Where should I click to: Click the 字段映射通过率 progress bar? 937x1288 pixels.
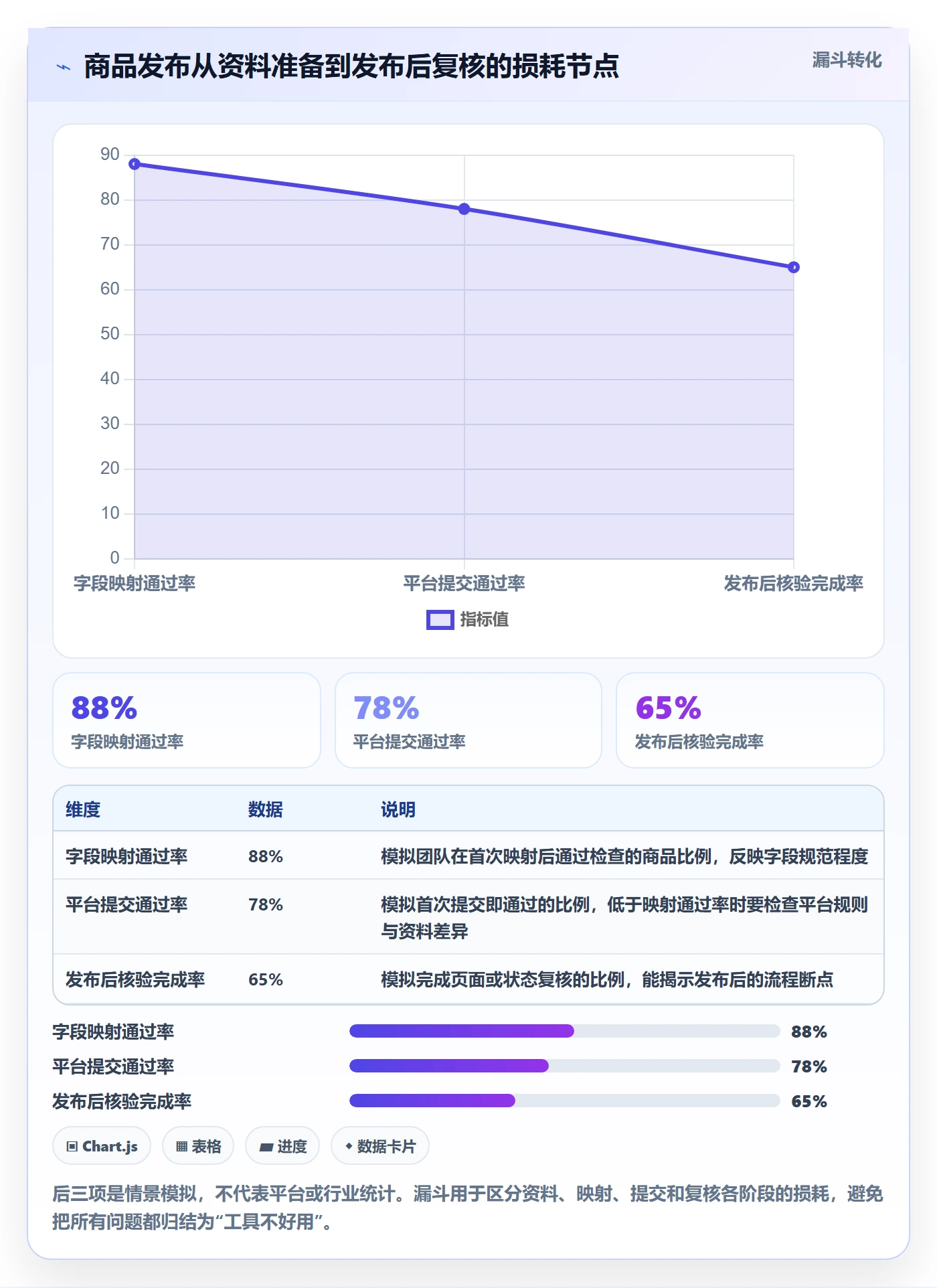(565, 1031)
